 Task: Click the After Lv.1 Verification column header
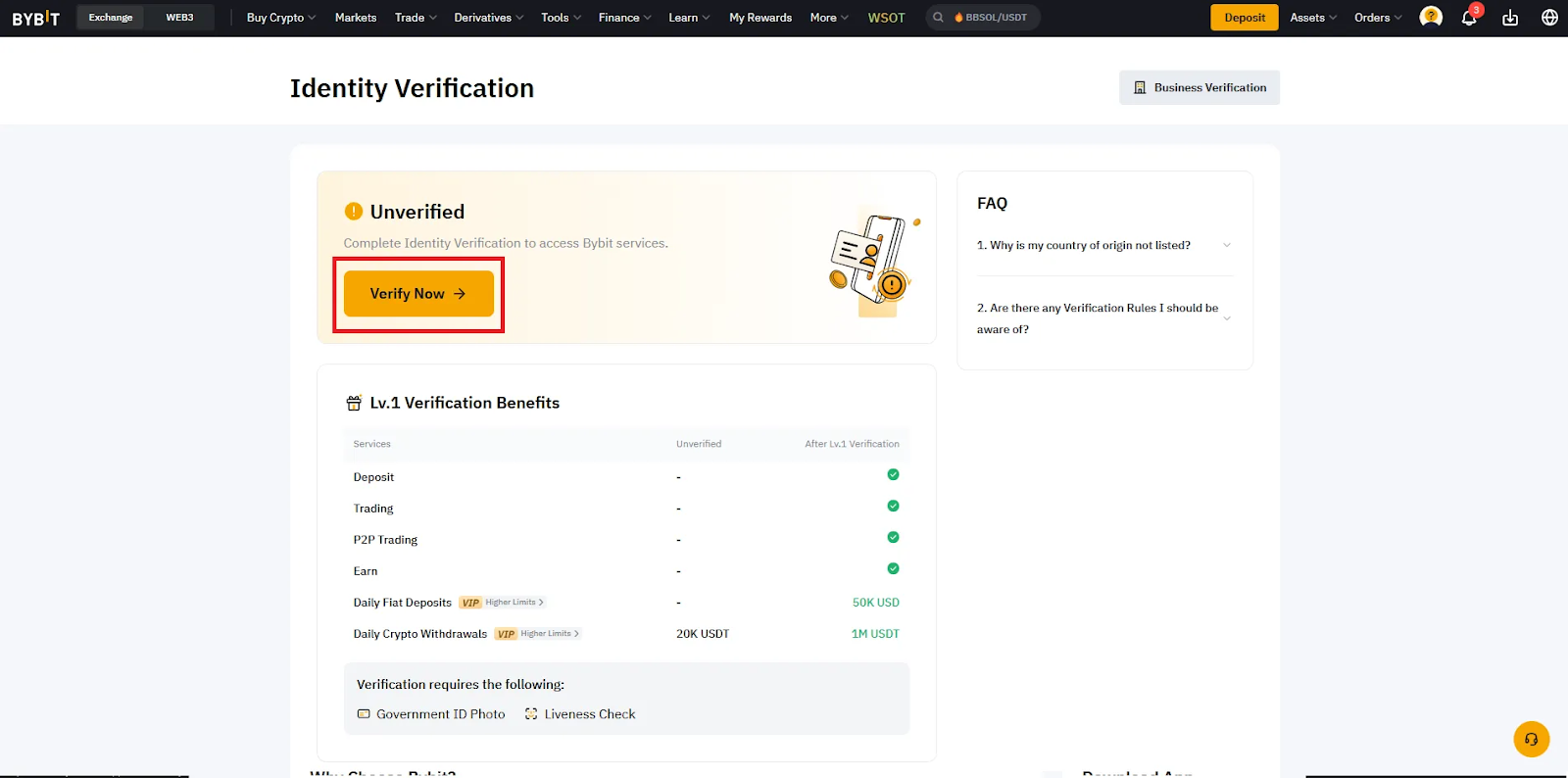coord(852,444)
